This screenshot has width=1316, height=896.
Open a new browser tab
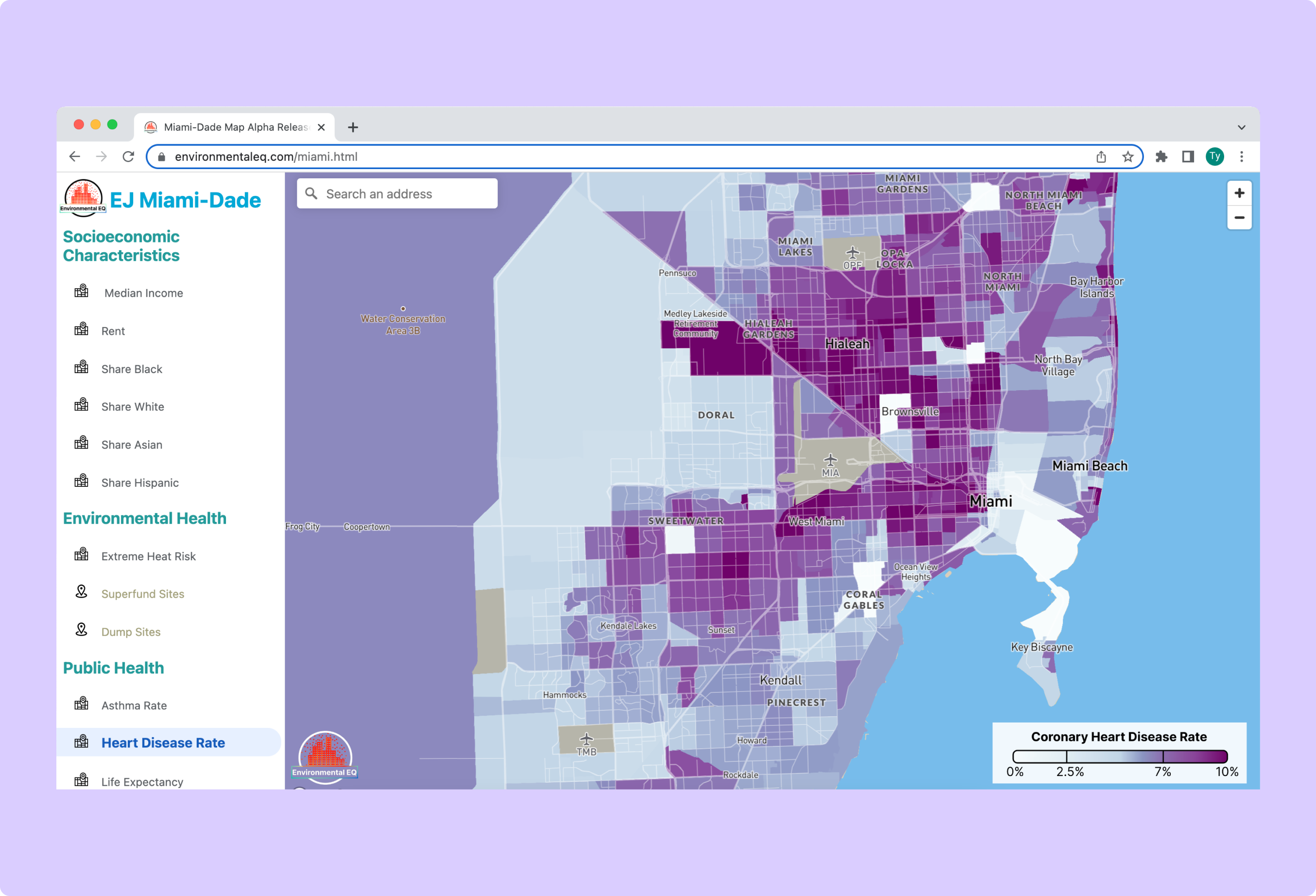tap(353, 127)
